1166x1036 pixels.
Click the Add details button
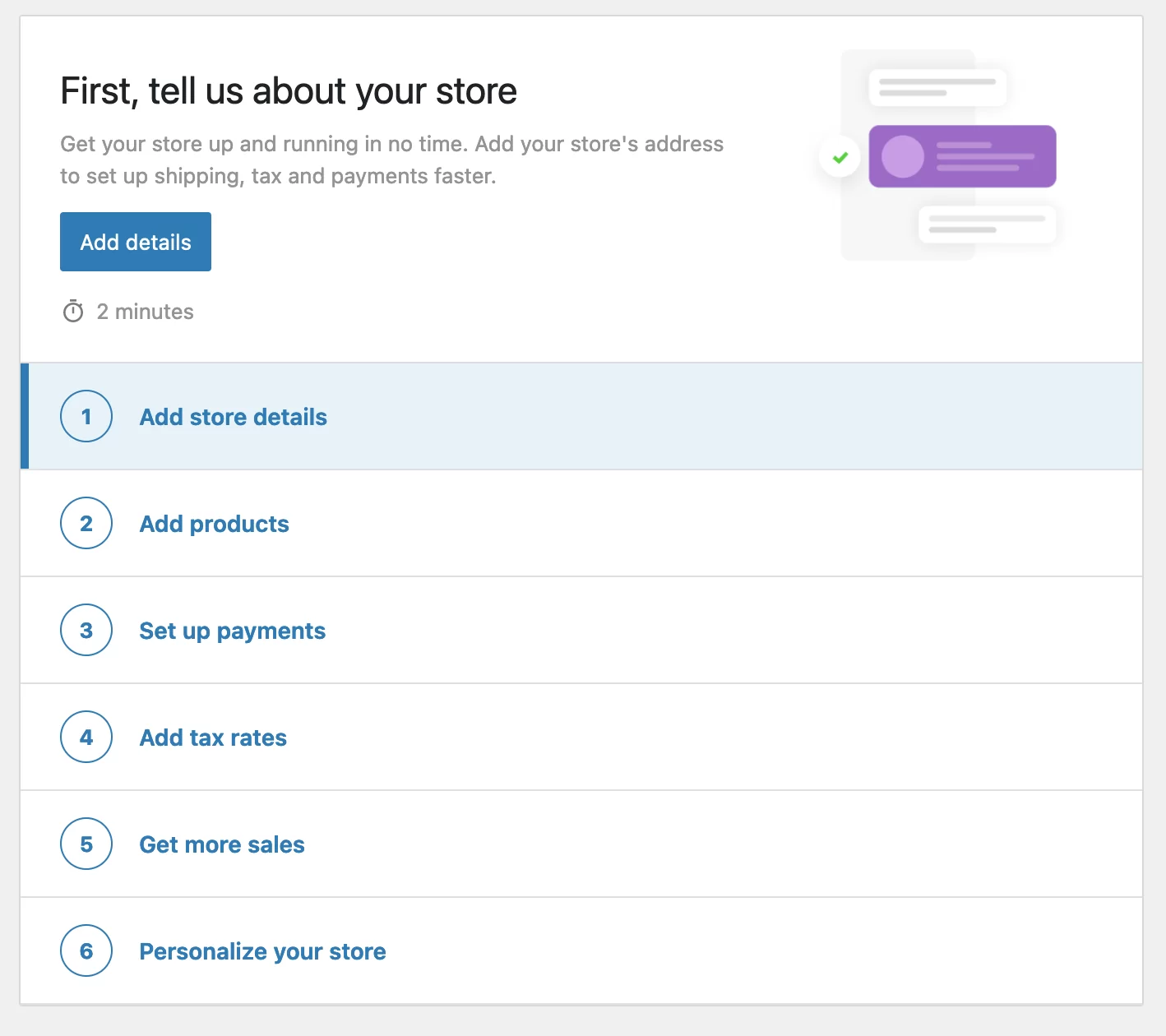coord(136,242)
